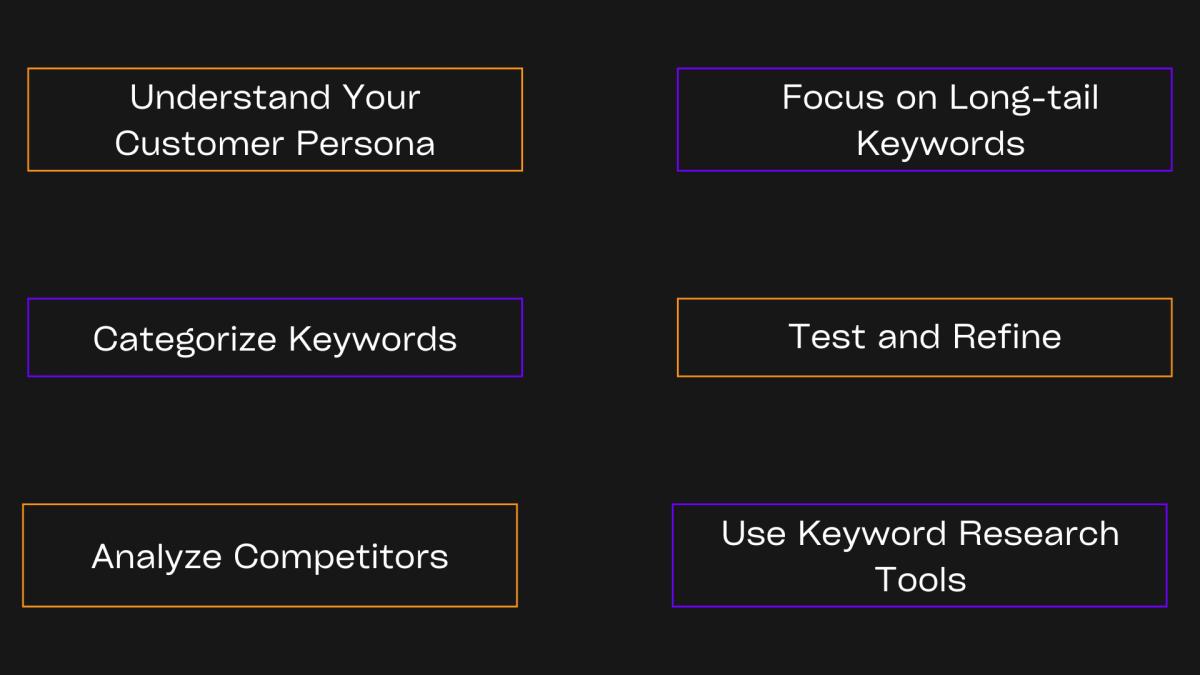
Task: Select the word Use in bottom-right box
Action: click(754, 533)
